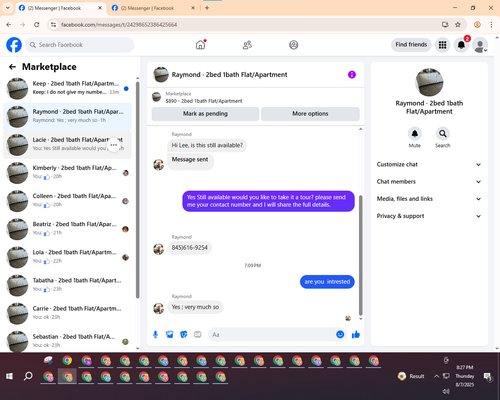The height and width of the screenshot is (400, 500).
Task: Reload the browser page
Action: [x=37, y=25]
